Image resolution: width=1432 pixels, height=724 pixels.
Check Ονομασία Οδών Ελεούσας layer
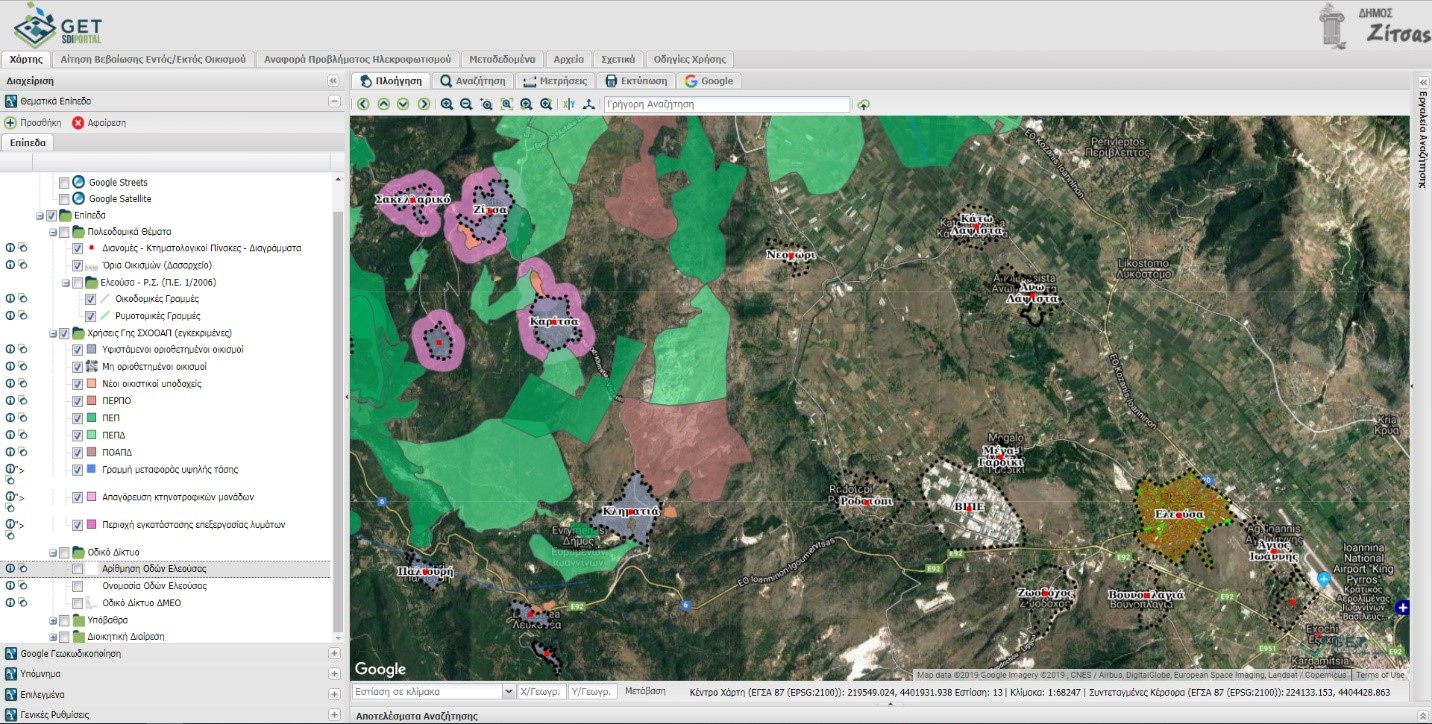click(77, 586)
